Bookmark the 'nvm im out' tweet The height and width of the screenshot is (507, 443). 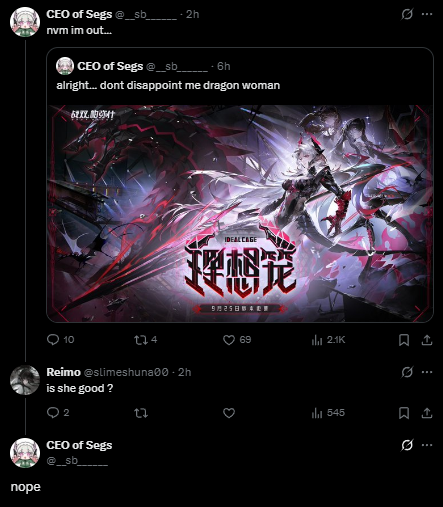(404, 340)
